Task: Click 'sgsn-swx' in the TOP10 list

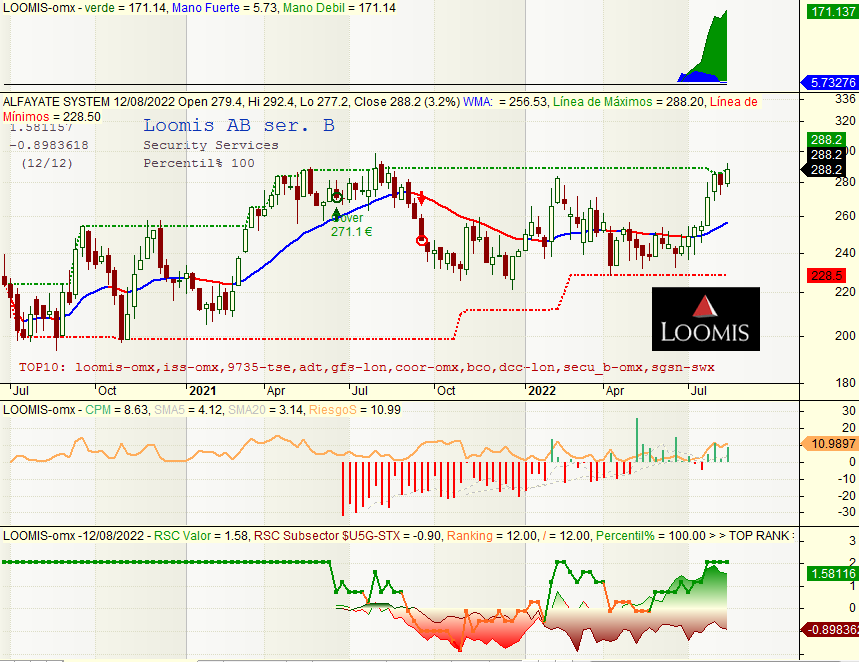Action: 683,367
